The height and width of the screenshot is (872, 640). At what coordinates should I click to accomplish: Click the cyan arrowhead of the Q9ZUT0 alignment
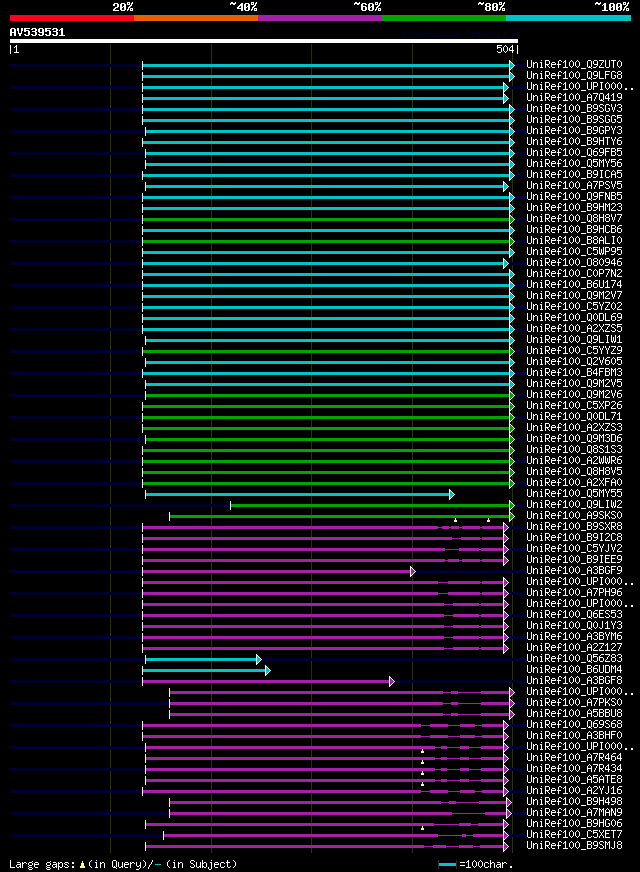[512, 66]
